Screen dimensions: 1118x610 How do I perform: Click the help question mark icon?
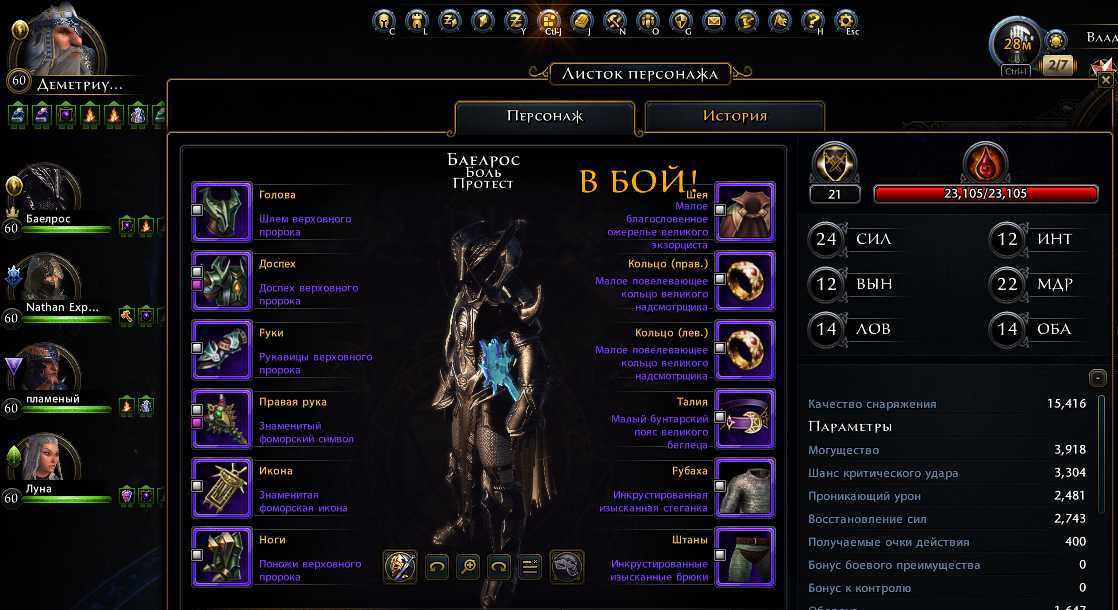(813, 21)
